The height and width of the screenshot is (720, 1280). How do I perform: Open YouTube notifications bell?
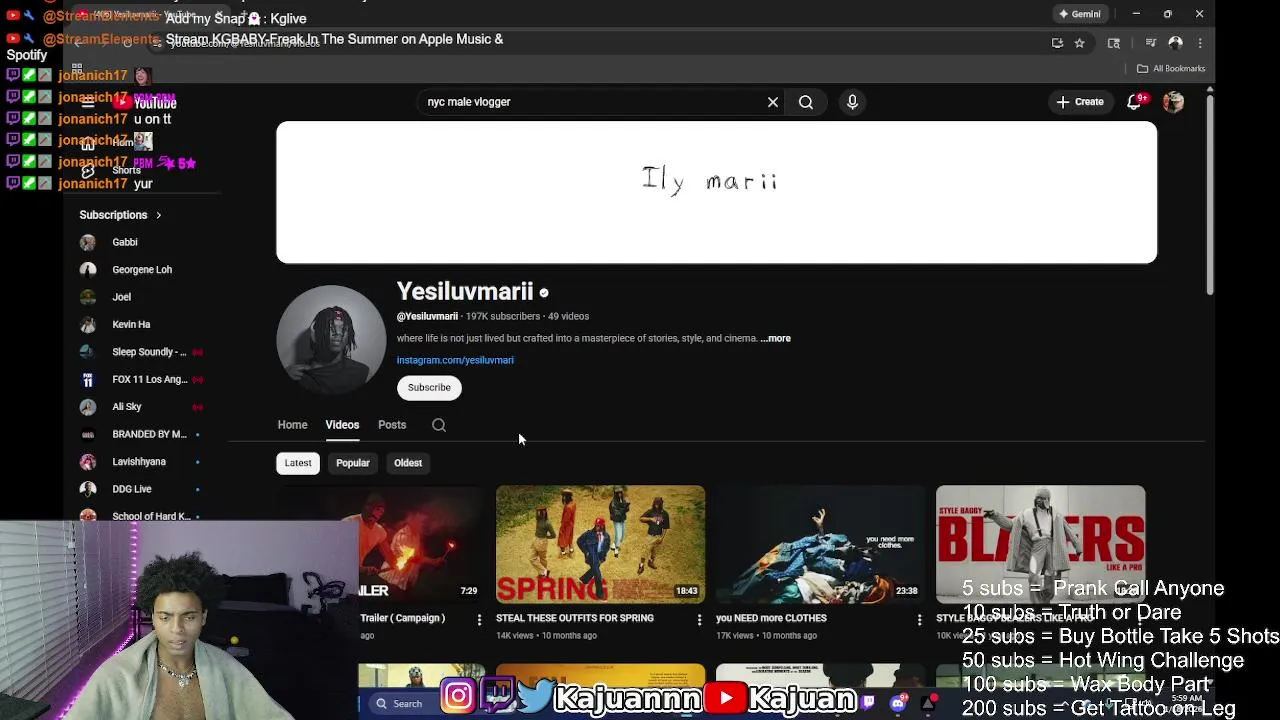click(x=1134, y=102)
